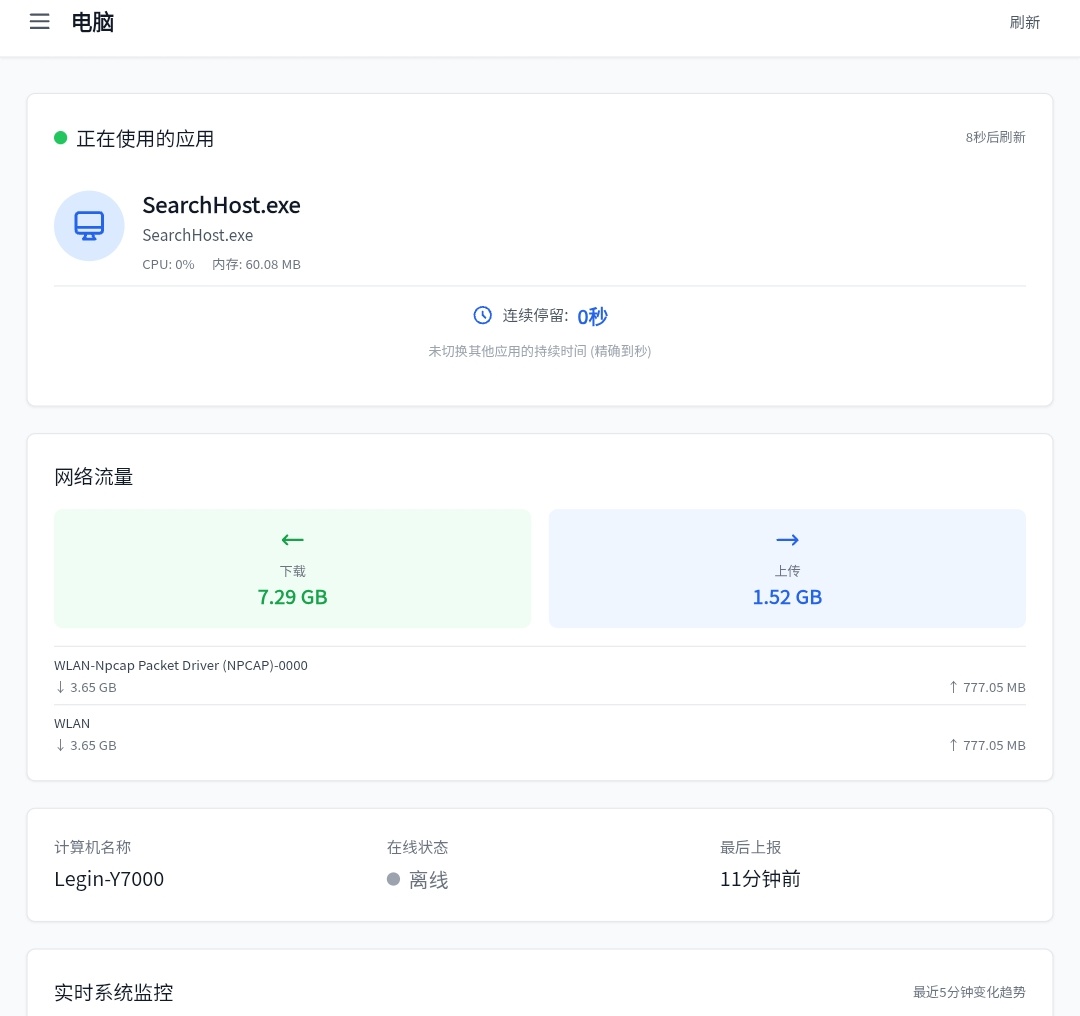Select the 下载 7.29 GB card
Screen dimensions: 1080x1016
pos(292,569)
